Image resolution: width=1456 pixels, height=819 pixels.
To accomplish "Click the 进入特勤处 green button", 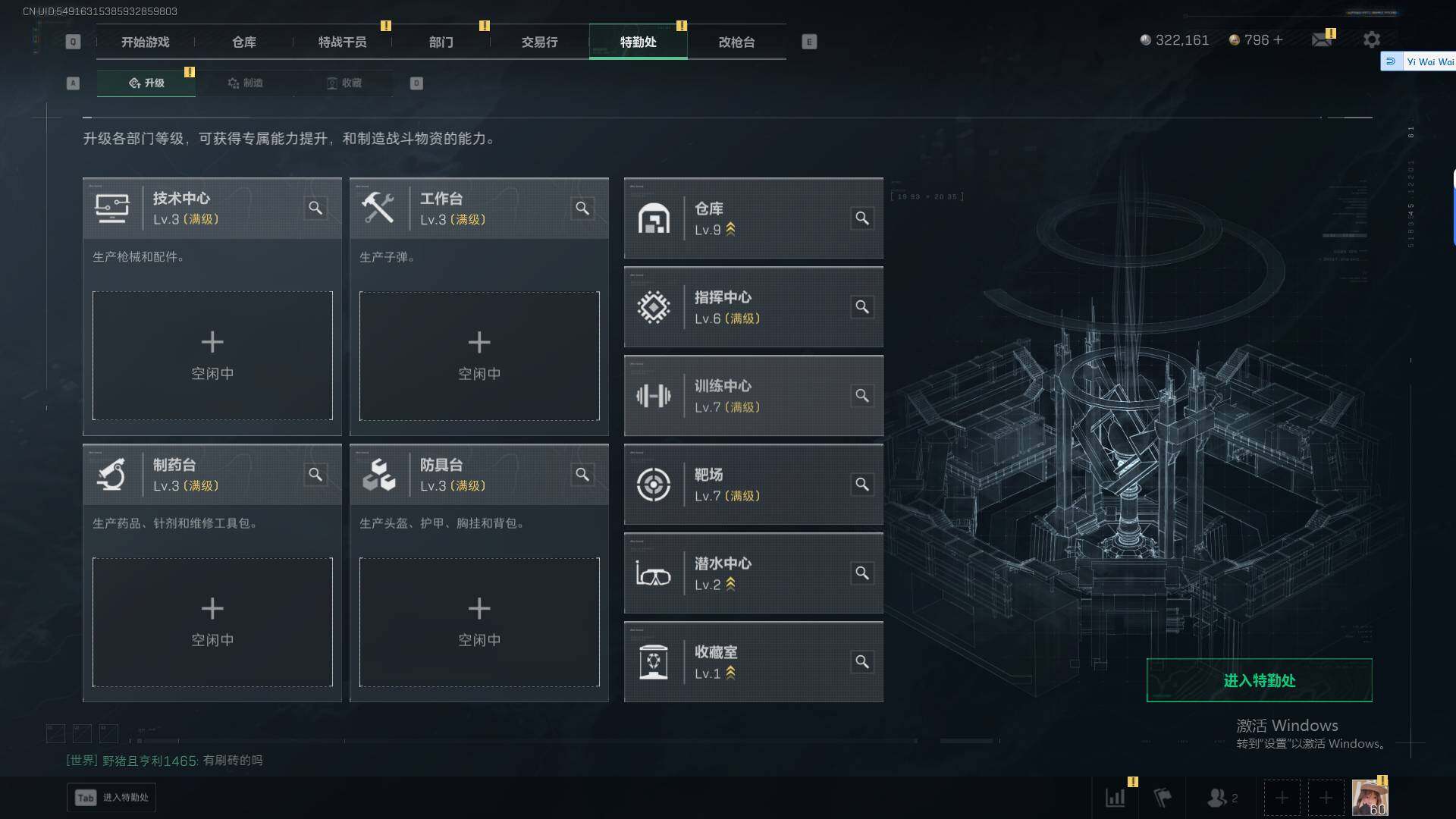I will (x=1259, y=680).
